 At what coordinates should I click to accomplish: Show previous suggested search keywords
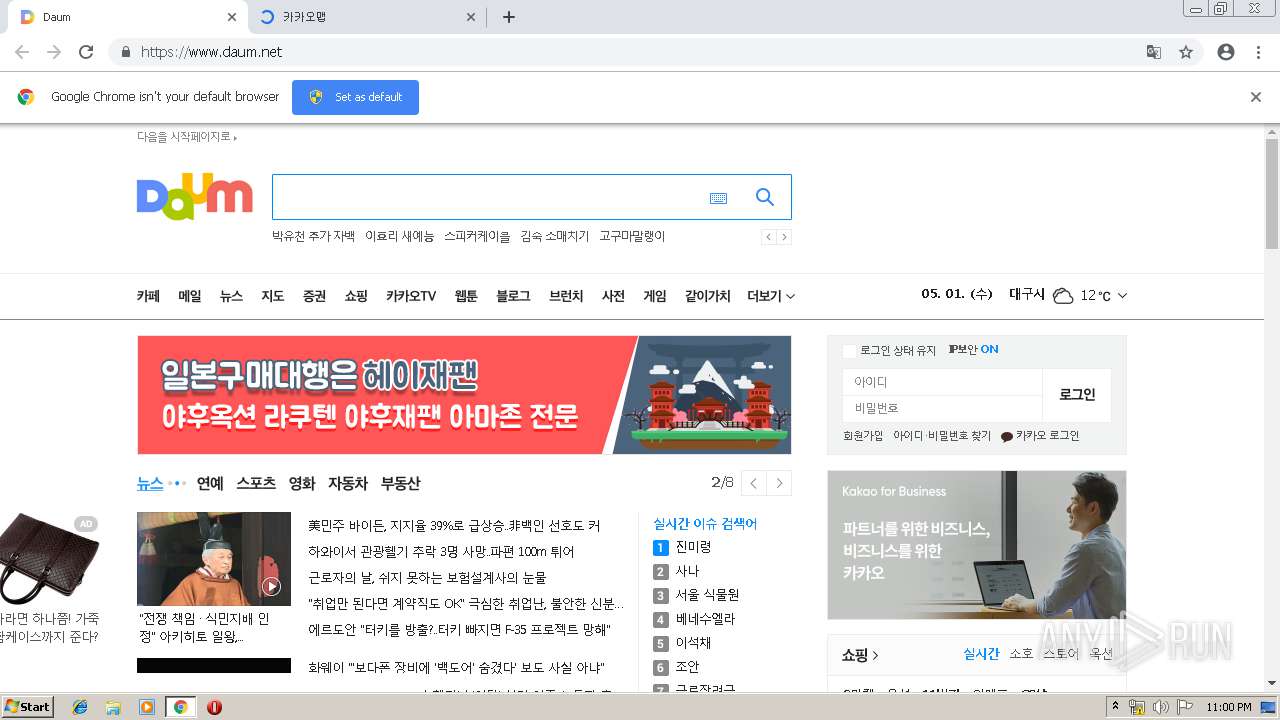(x=768, y=237)
